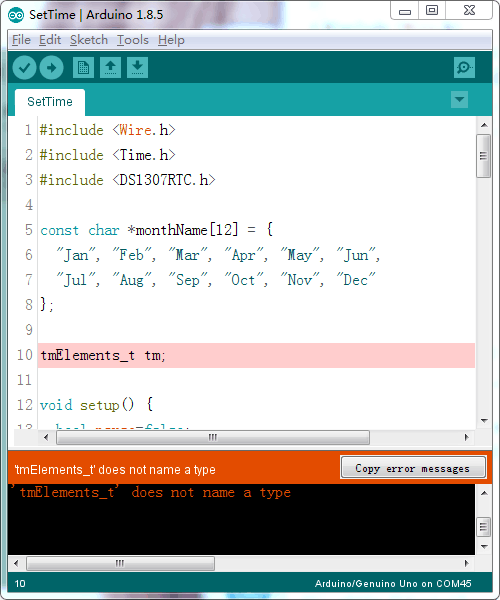Click editor horizontal scrollbar left arrow

tap(46, 437)
